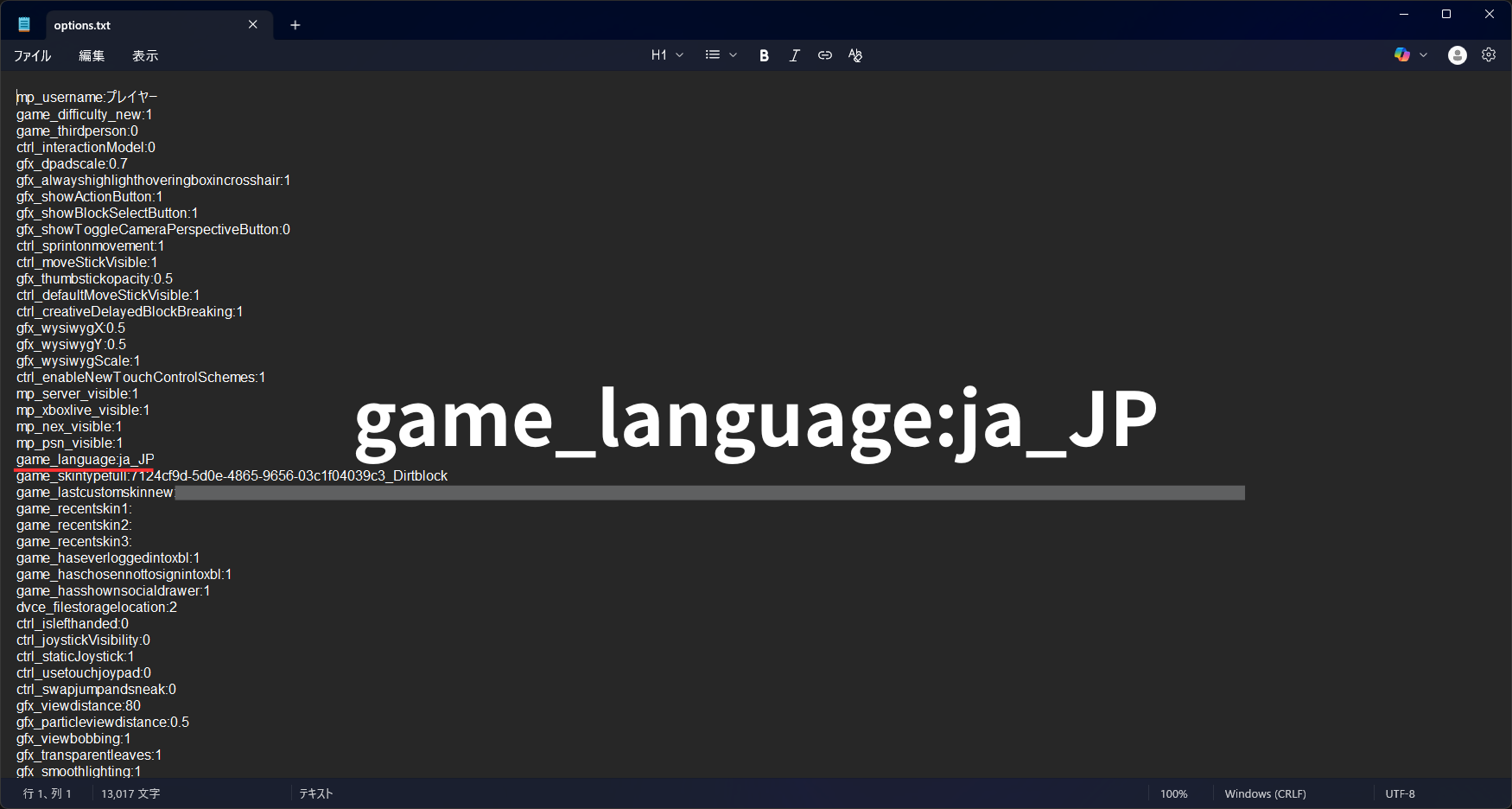Apply a bulleted list to the text
The height and width of the screenshot is (809, 1512).
click(x=713, y=54)
